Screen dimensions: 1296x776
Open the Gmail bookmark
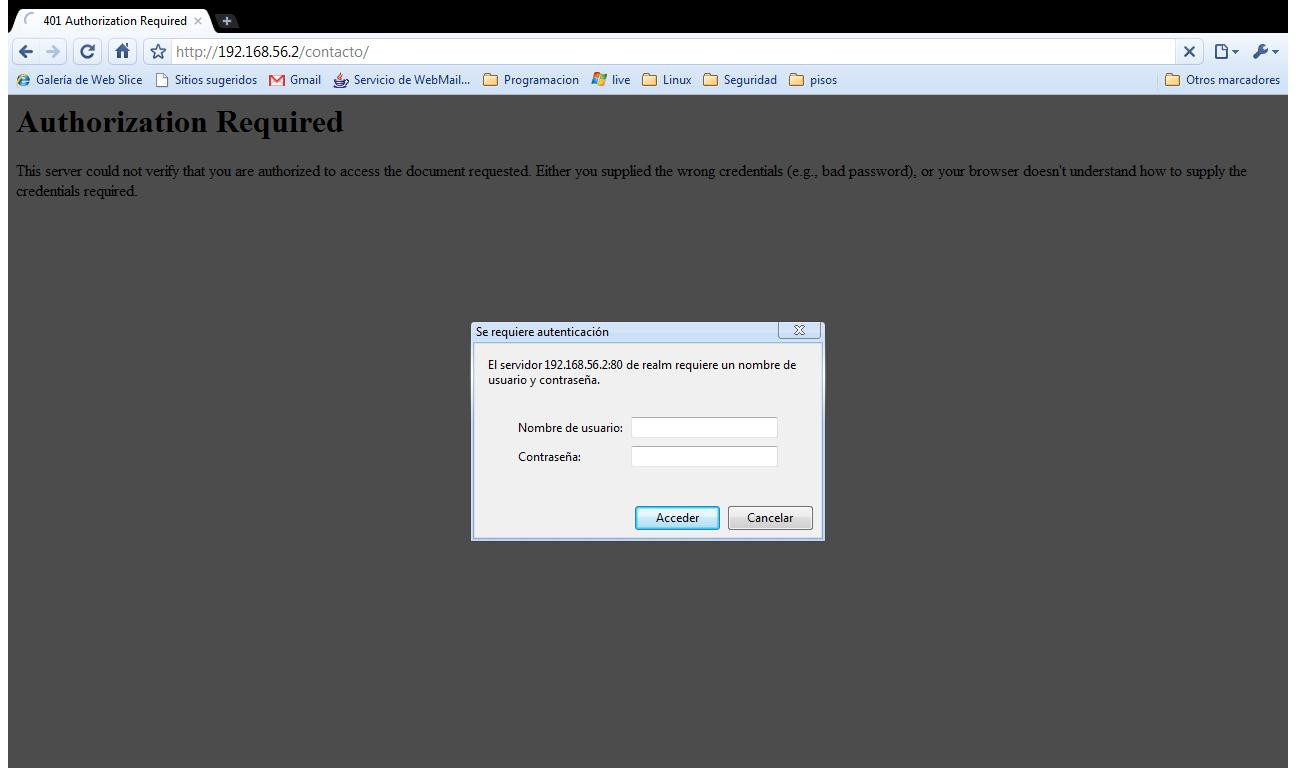click(x=295, y=80)
